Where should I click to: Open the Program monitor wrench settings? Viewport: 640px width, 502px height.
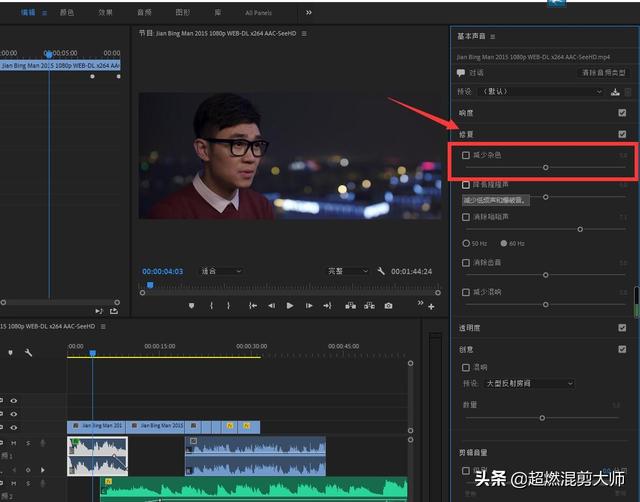381,271
